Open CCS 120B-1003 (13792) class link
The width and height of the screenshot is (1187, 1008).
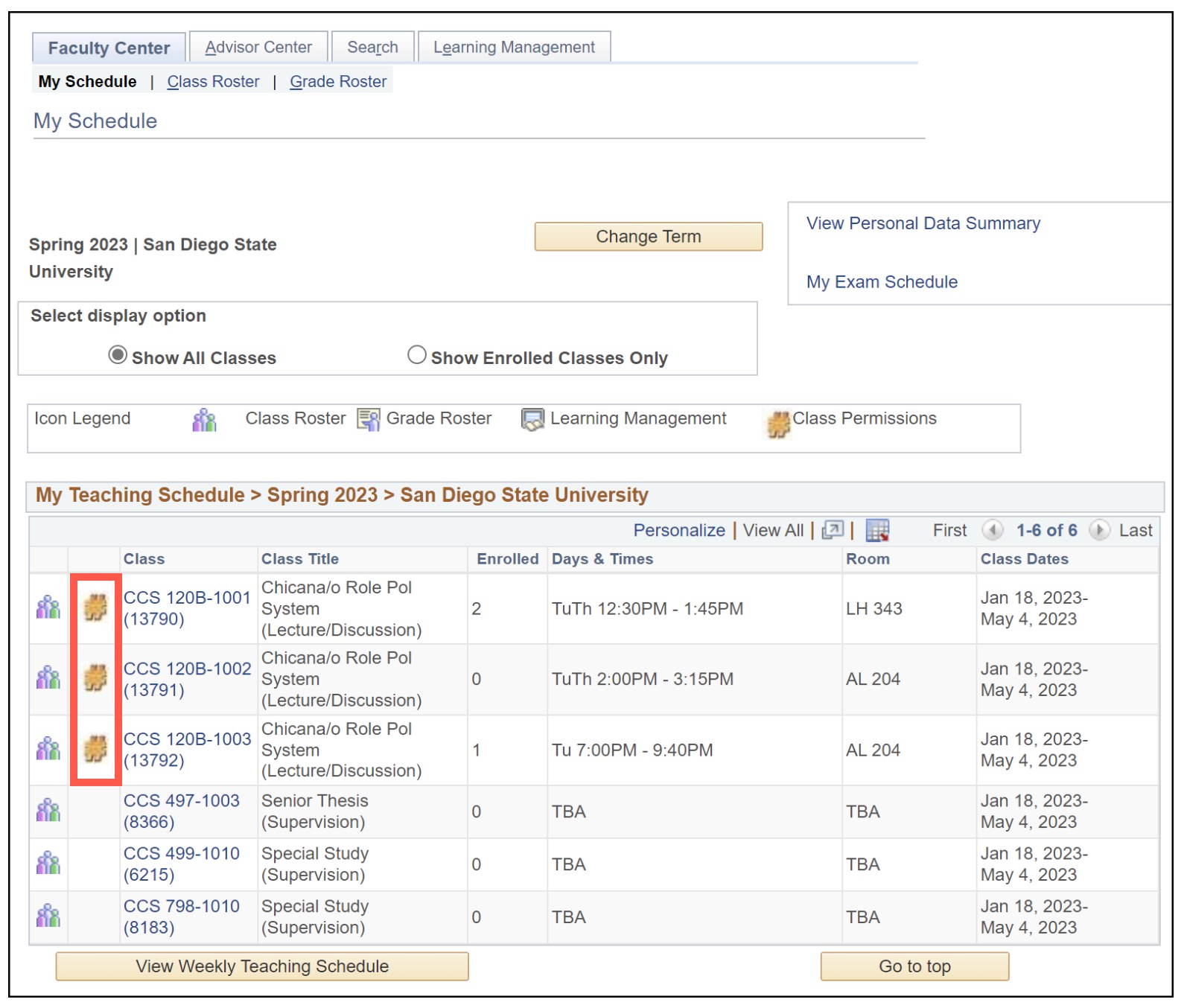click(187, 750)
